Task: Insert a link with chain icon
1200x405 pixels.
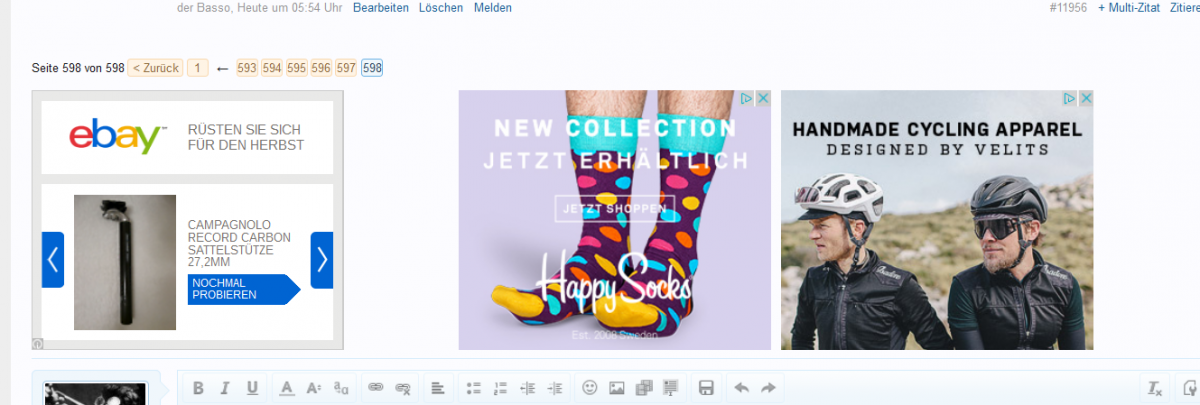Action: tap(376, 388)
